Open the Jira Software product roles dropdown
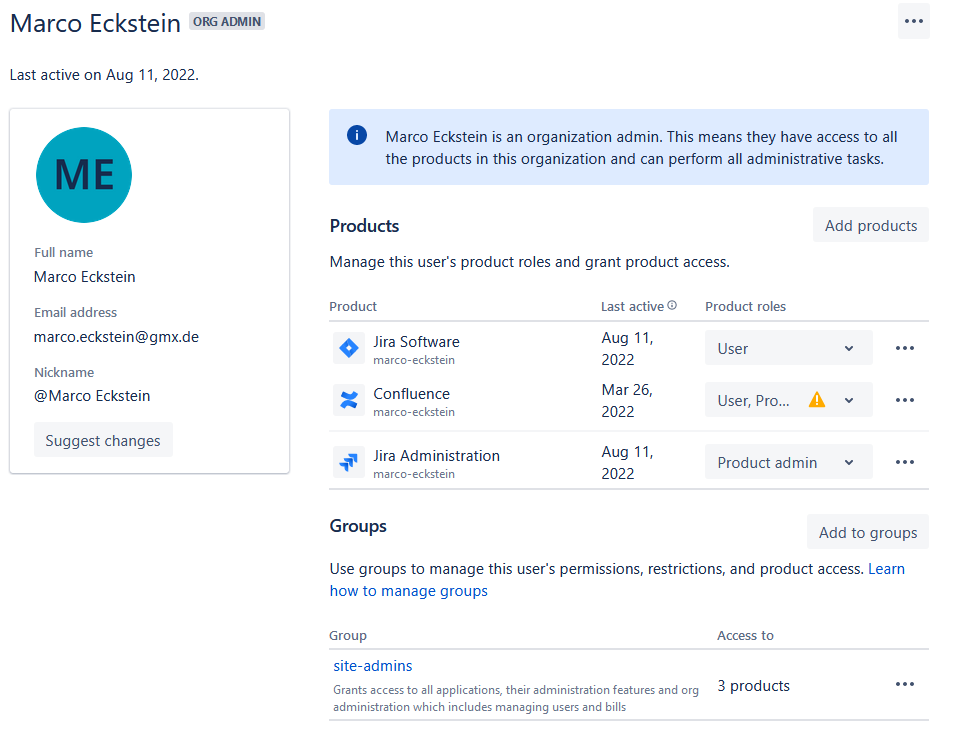The width and height of the screenshot is (968, 733). pos(788,347)
